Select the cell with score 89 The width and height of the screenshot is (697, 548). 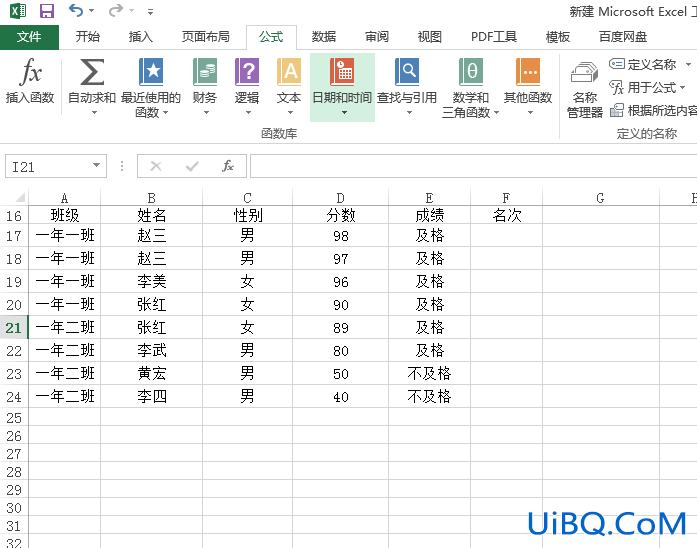coord(340,328)
